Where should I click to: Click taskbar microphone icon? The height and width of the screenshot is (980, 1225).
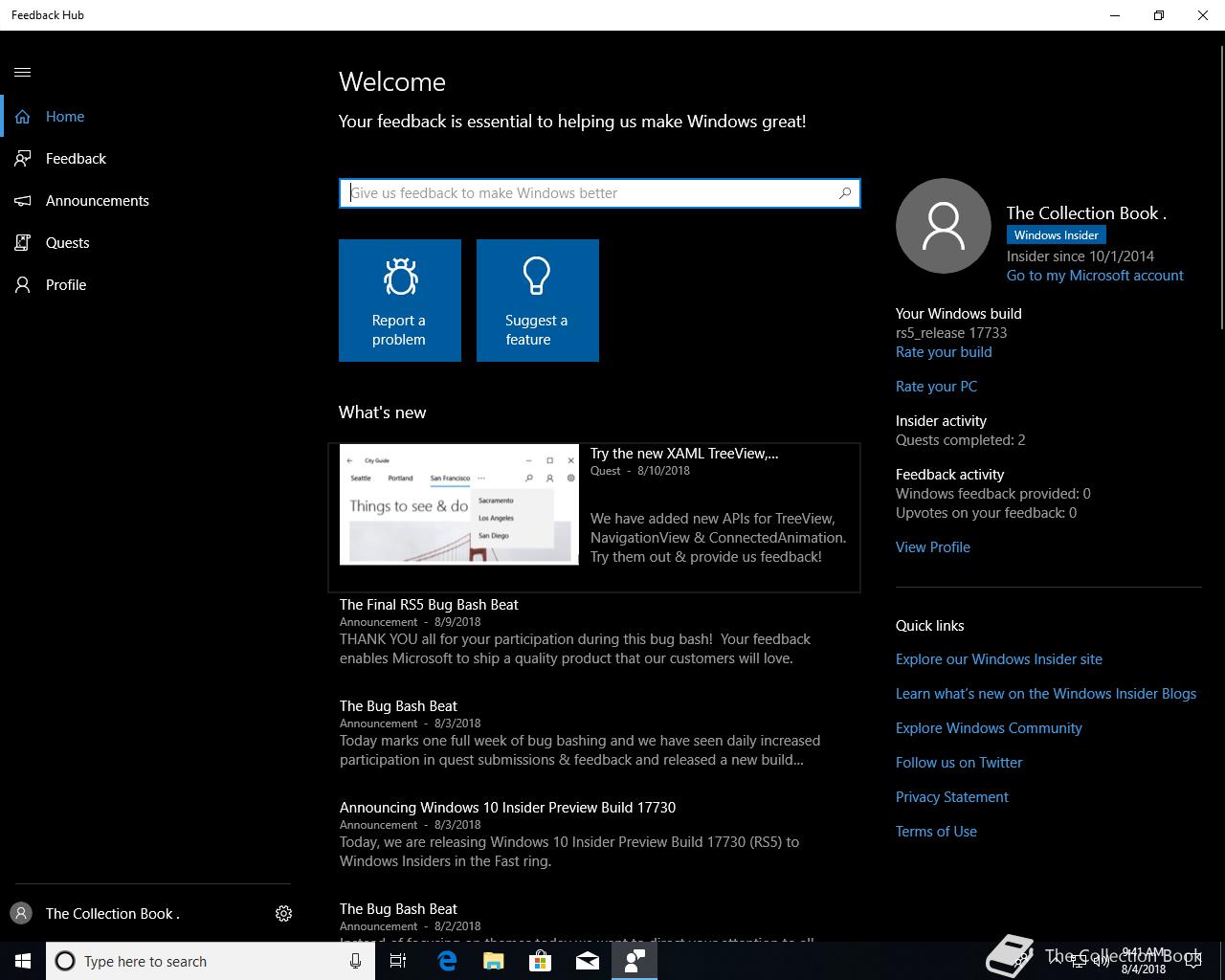click(x=355, y=961)
